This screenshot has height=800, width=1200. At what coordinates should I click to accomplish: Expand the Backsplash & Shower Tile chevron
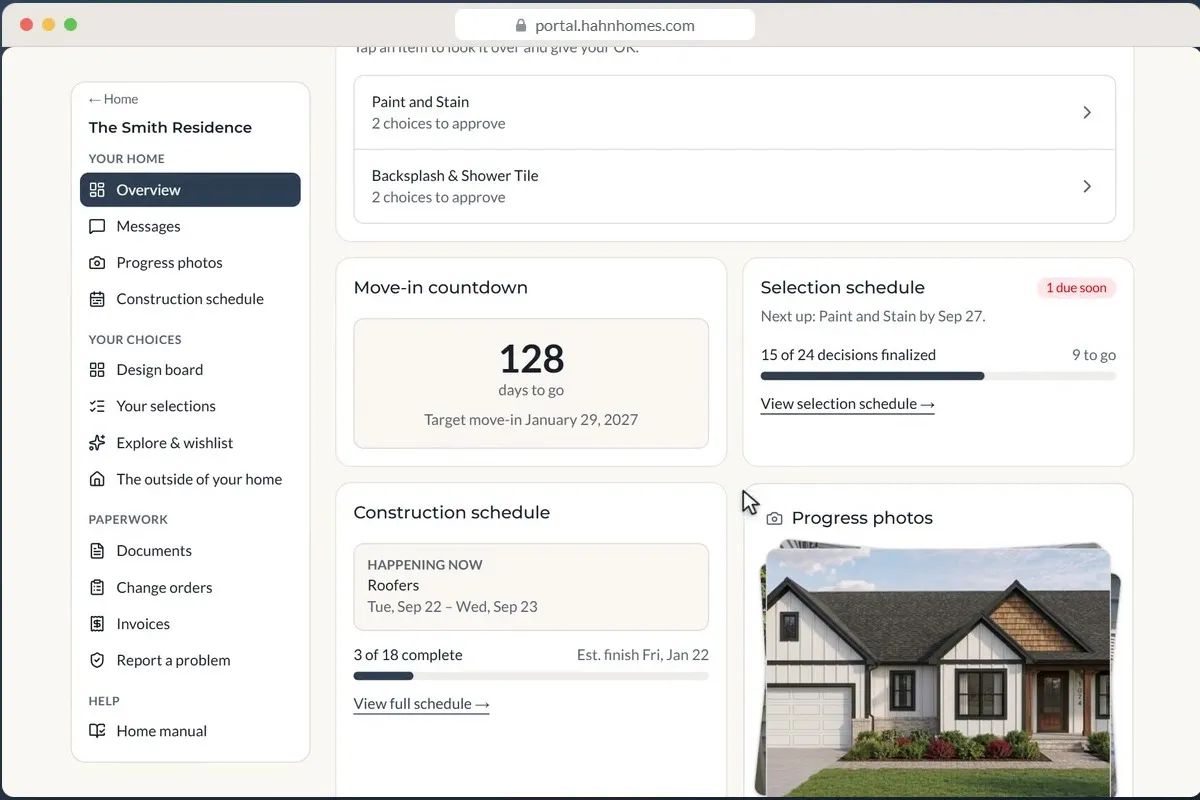coord(1087,187)
